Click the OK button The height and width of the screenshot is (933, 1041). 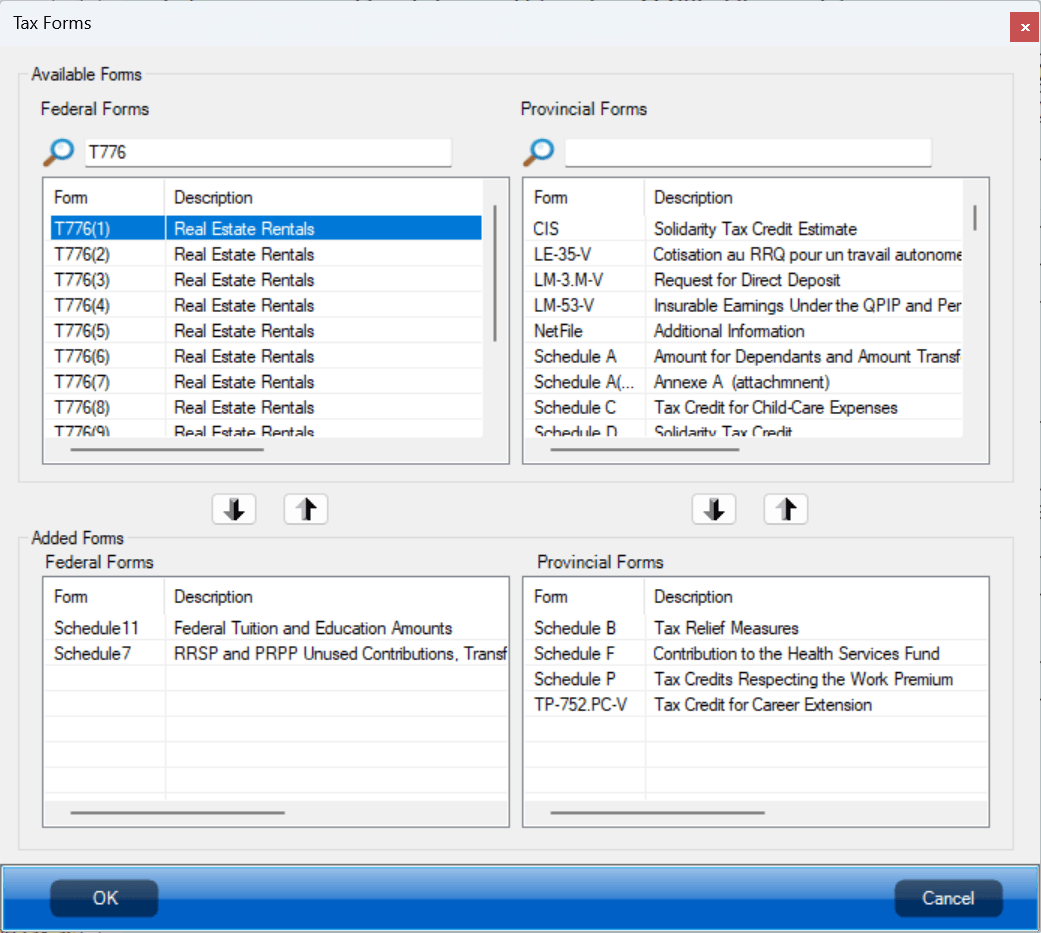(103, 898)
